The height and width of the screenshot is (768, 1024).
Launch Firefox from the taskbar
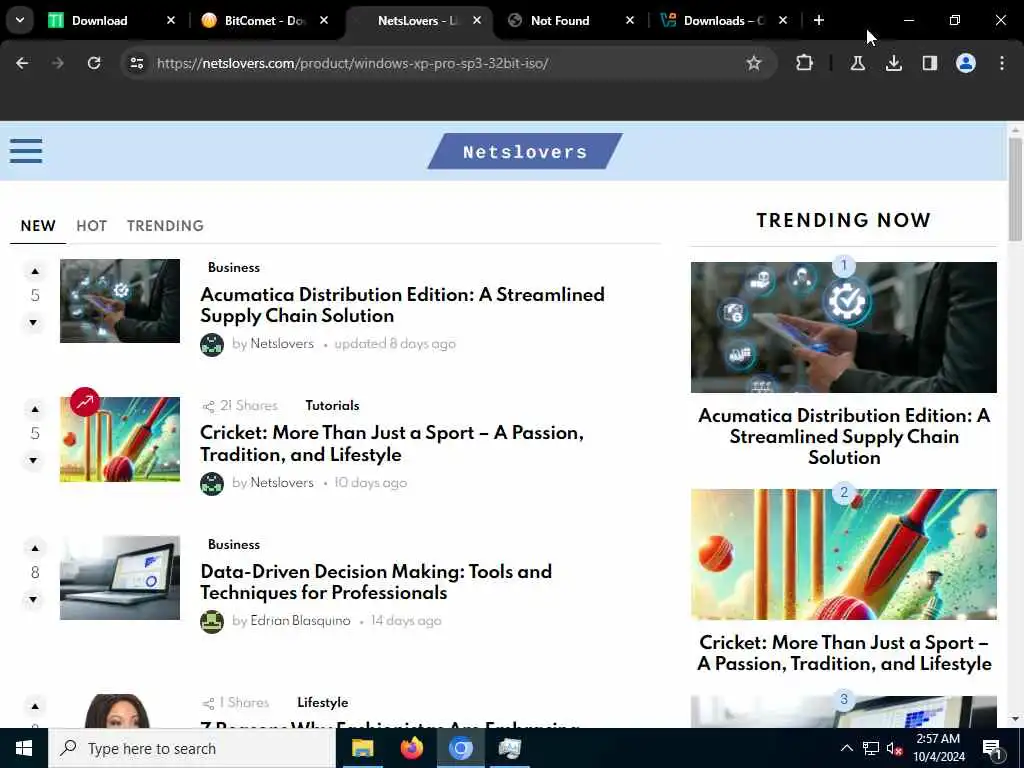coord(411,748)
